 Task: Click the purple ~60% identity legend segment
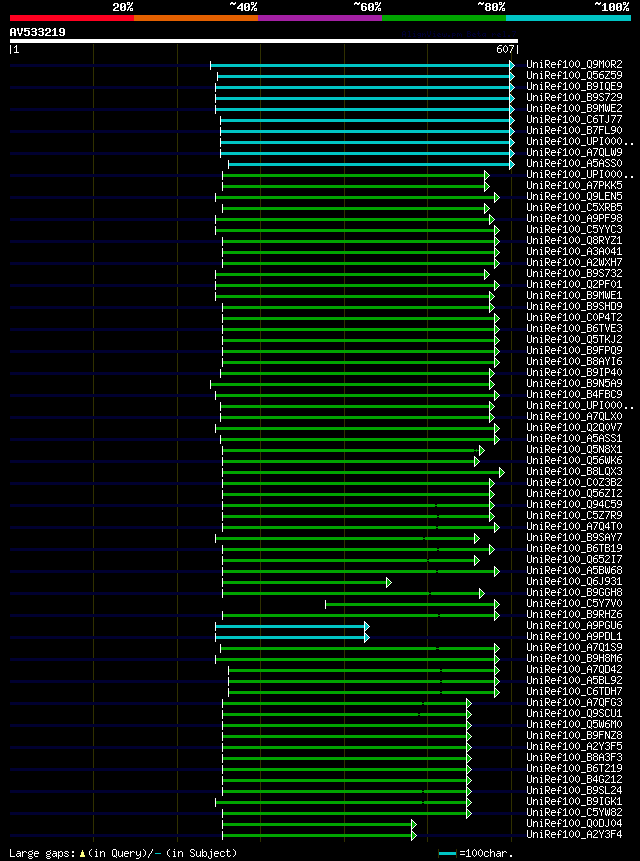coord(320,18)
